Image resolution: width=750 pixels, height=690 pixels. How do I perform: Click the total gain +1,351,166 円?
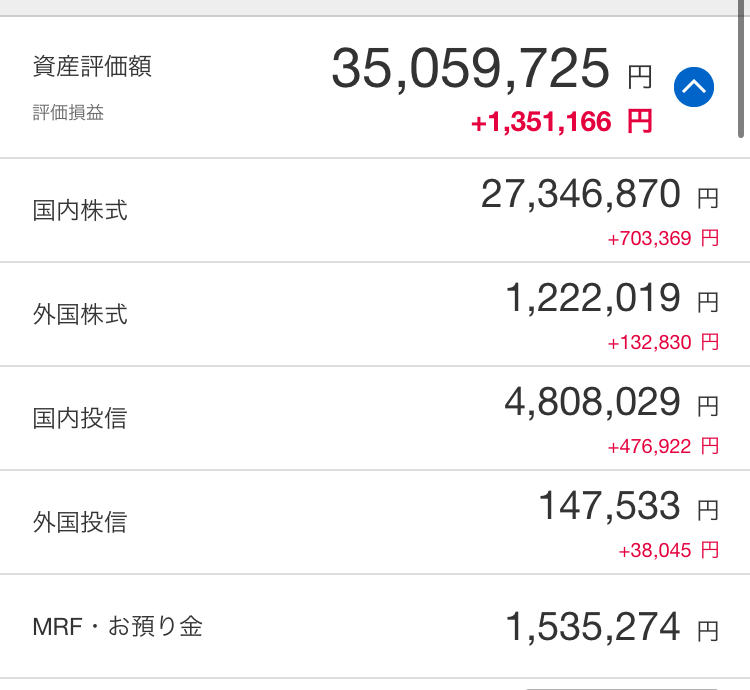562,121
